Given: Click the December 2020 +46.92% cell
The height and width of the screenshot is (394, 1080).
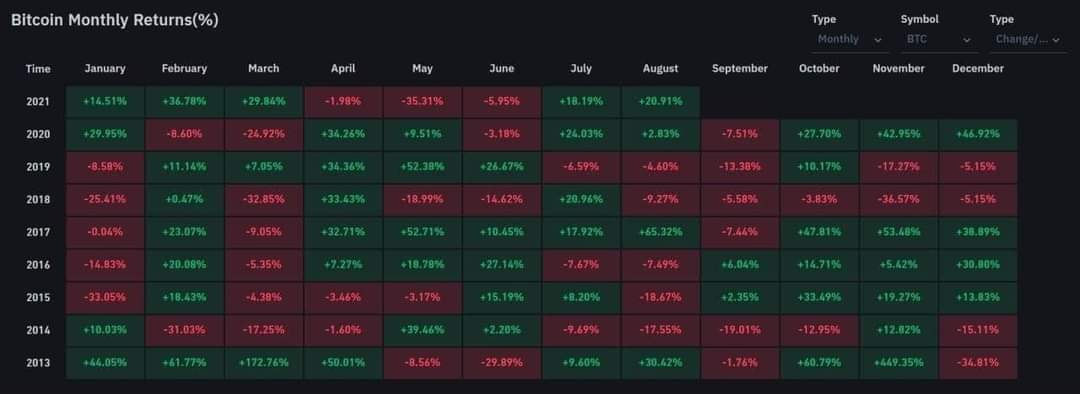Looking at the screenshot, I should pyautogui.click(x=978, y=134).
